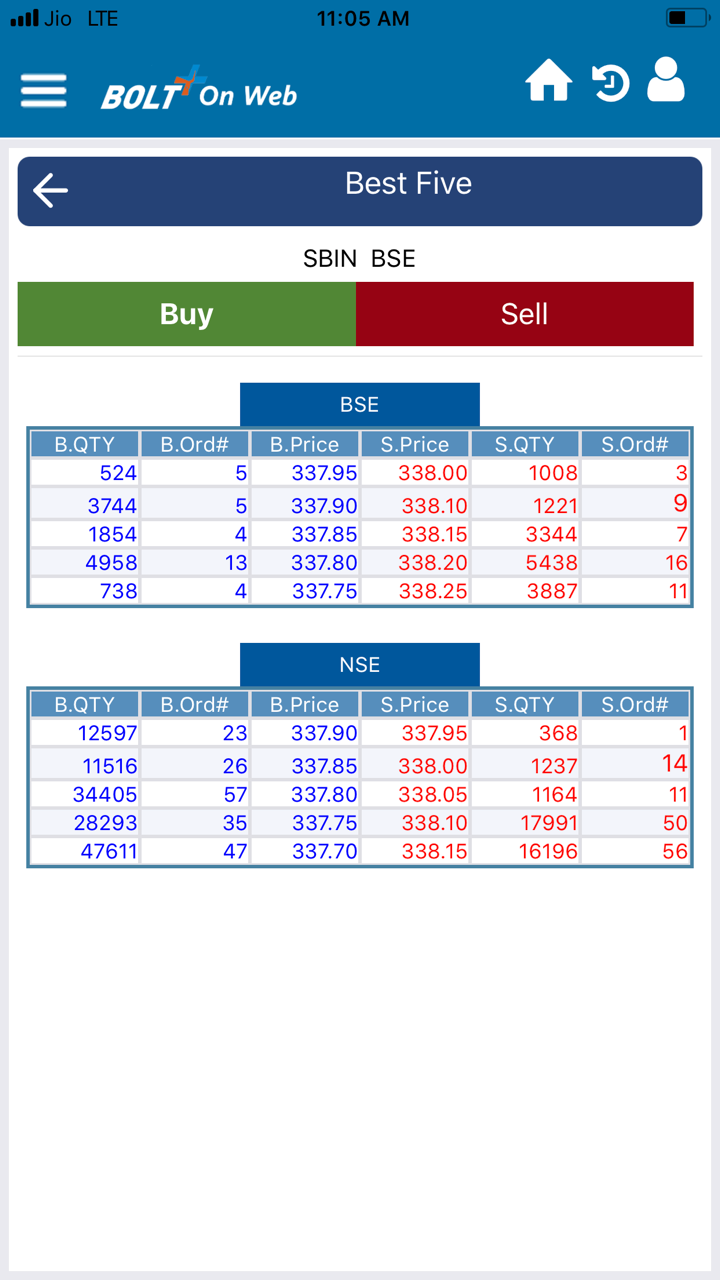The image size is (720, 1280).
Task: Tap the signal strength bars
Action: tap(23, 18)
